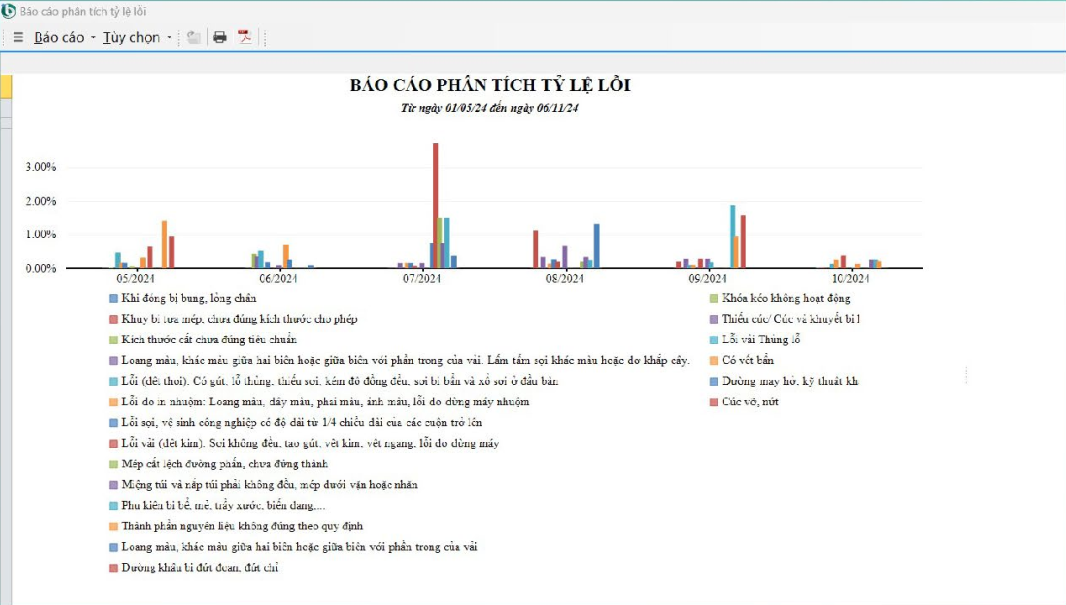Click the greyed-out icon left of the printer
This screenshot has width=1066, height=605.
pyautogui.click(x=194, y=37)
